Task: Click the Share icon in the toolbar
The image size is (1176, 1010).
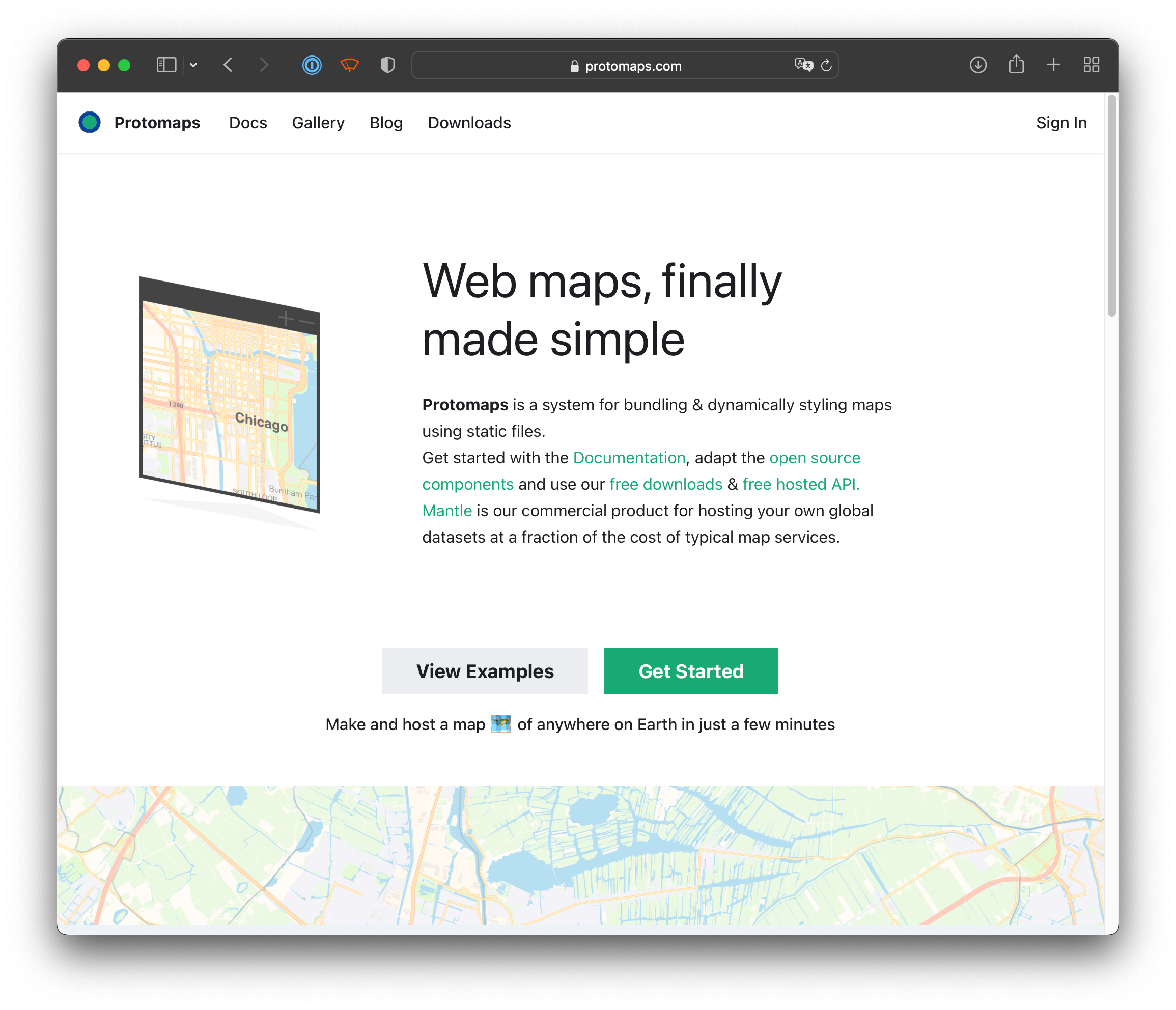Action: click(x=1016, y=65)
